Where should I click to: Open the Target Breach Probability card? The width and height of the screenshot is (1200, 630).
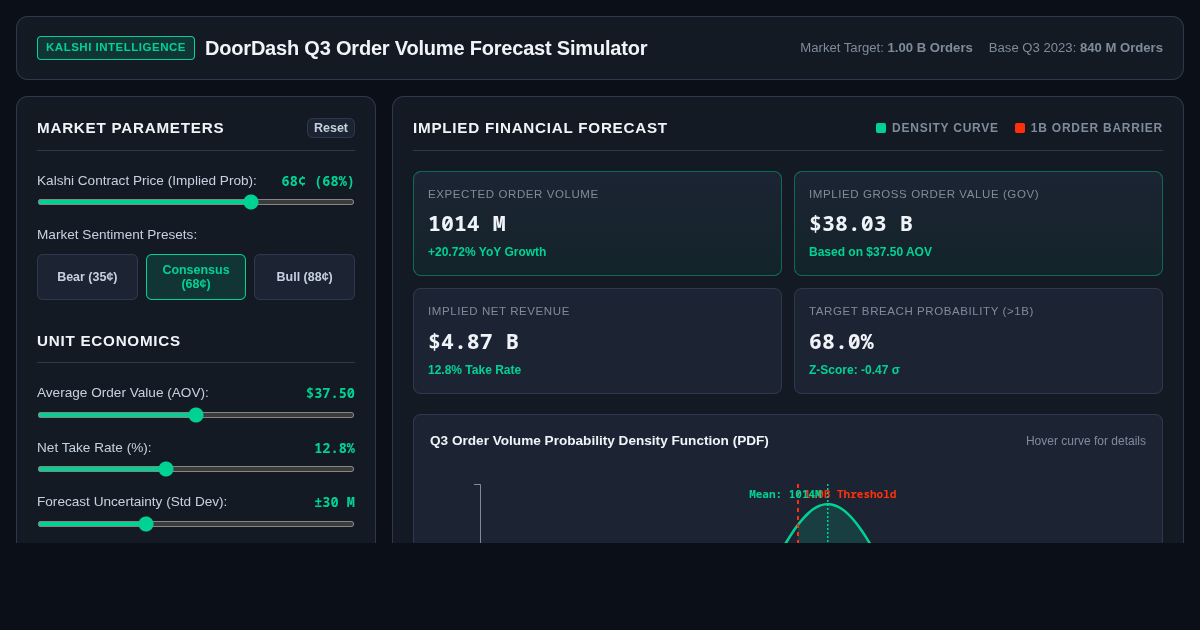978,341
